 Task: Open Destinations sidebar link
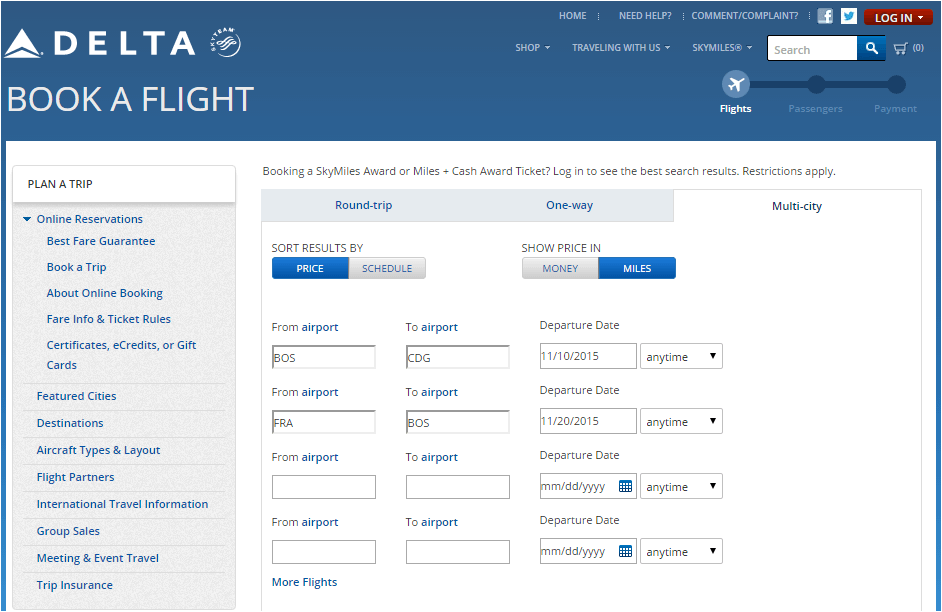70,423
